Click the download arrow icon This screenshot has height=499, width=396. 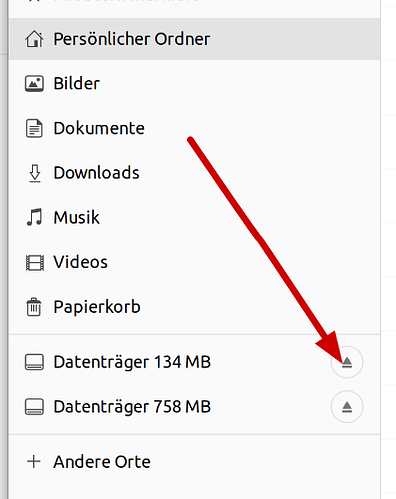[34, 173]
